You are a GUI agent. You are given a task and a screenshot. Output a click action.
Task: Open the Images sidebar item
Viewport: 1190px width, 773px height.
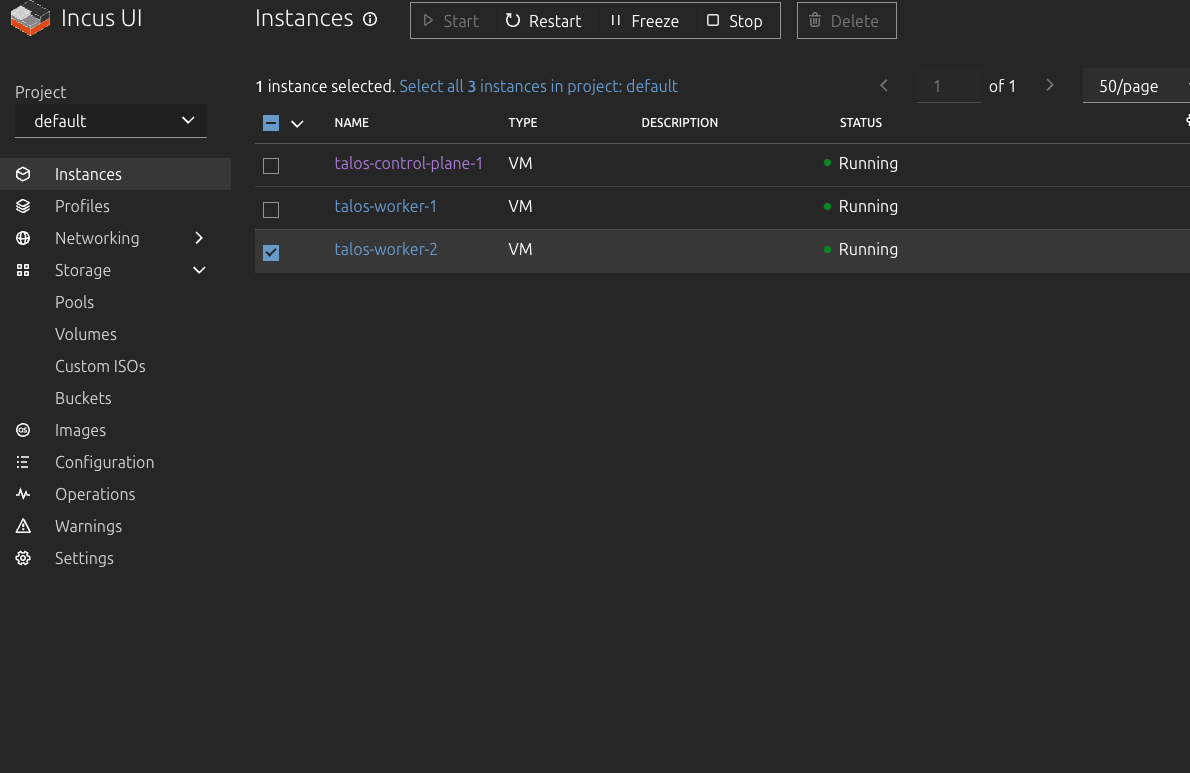80,430
